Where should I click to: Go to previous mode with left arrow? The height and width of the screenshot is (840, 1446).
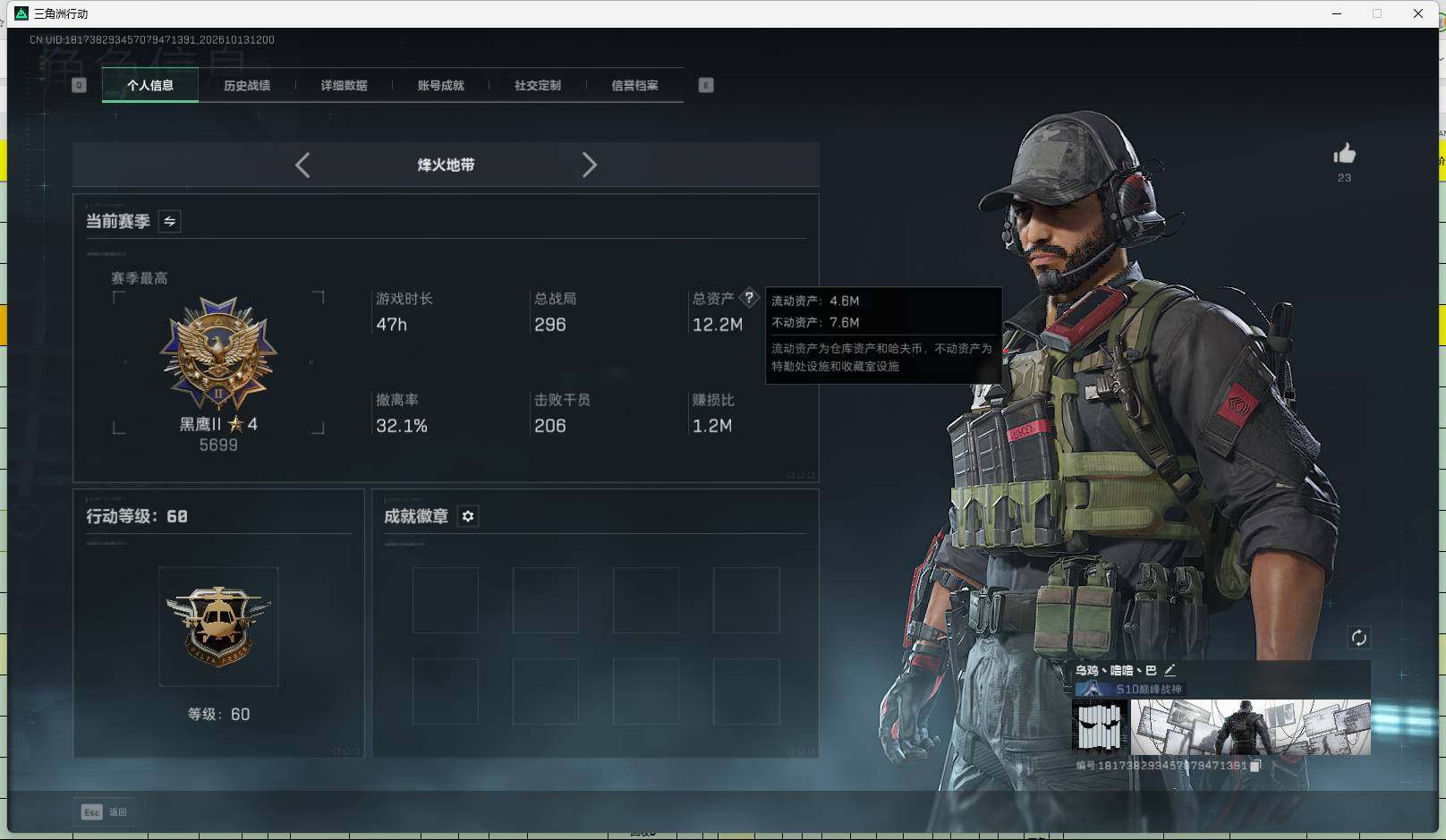point(302,165)
